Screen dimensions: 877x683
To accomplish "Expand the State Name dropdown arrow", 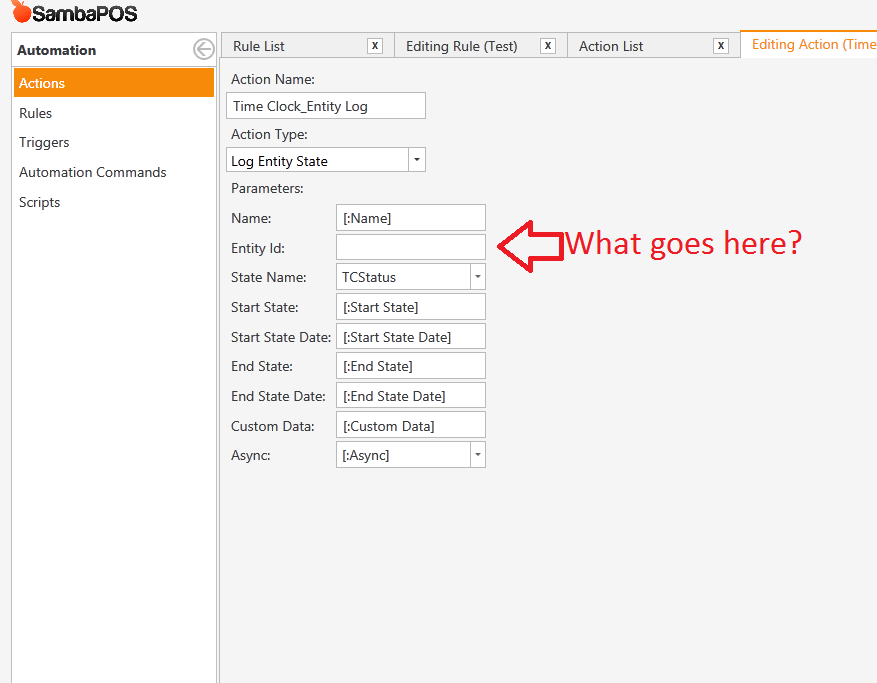I will 477,277.
